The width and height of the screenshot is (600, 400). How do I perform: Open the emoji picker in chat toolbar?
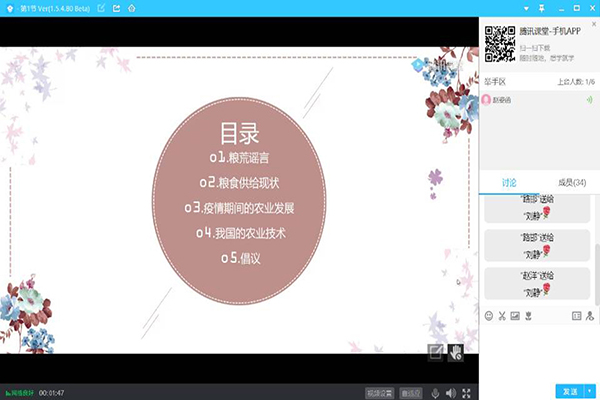point(489,316)
